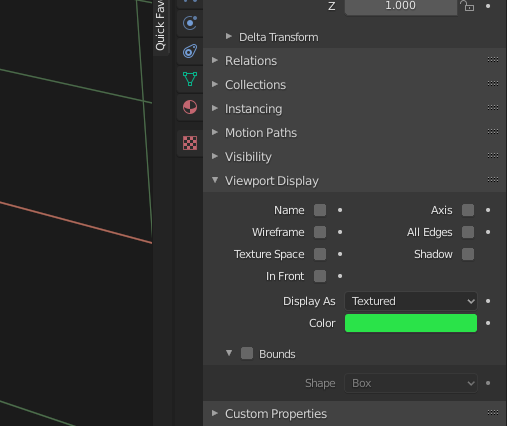The height and width of the screenshot is (426, 507).
Task: Click animate dot beside Wireframe checkbox
Action: (x=340, y=232)
